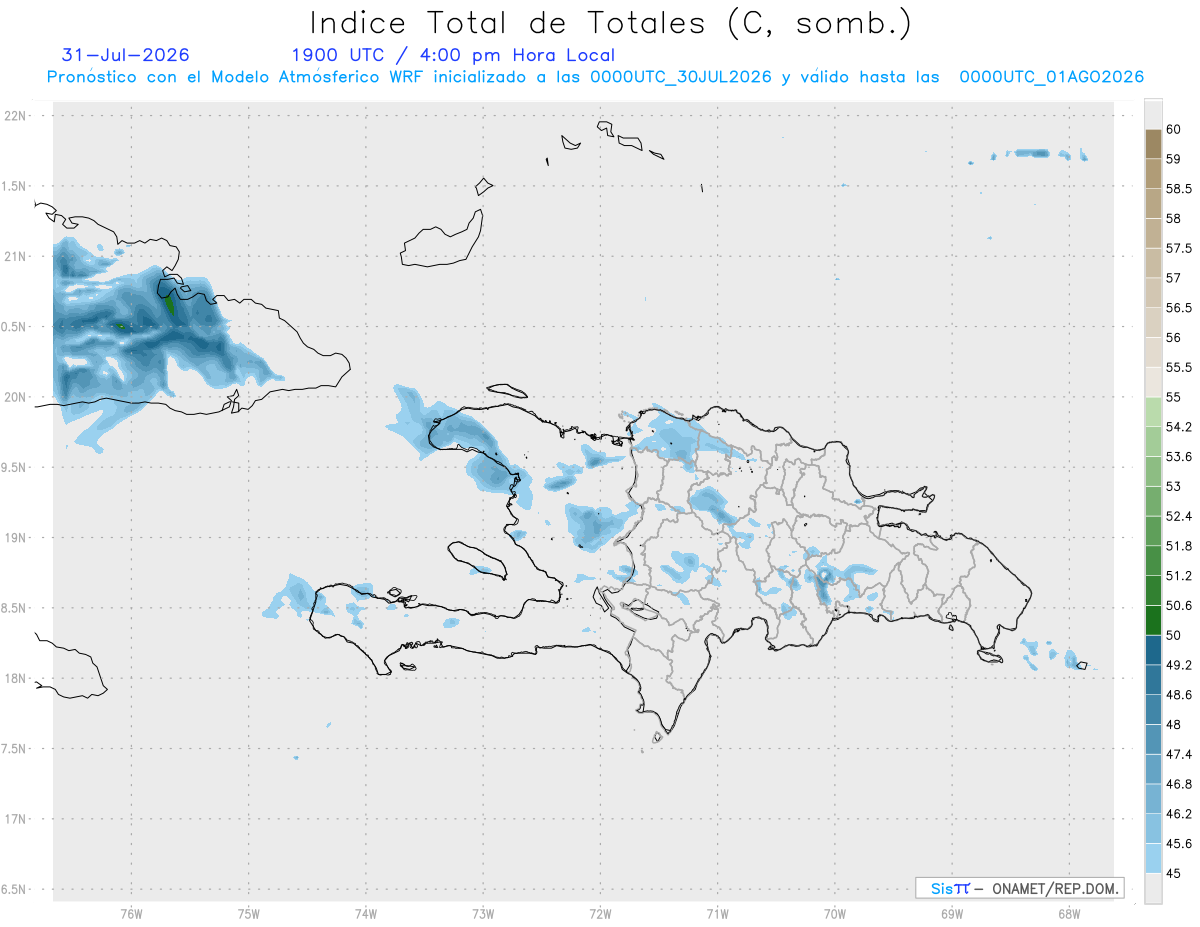1200x927 pixels.
Task: Click the "68W" longitude label
Action: coord(1069,913)
